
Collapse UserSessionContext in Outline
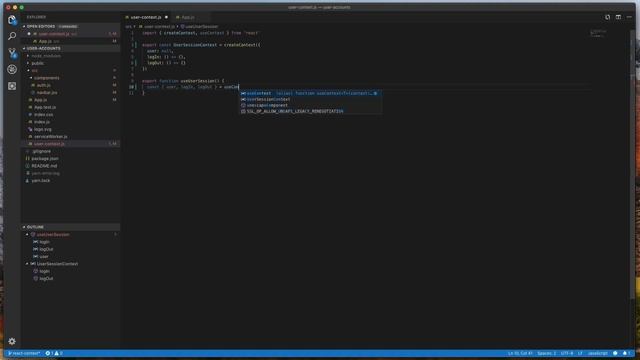(x=28, y=264)
